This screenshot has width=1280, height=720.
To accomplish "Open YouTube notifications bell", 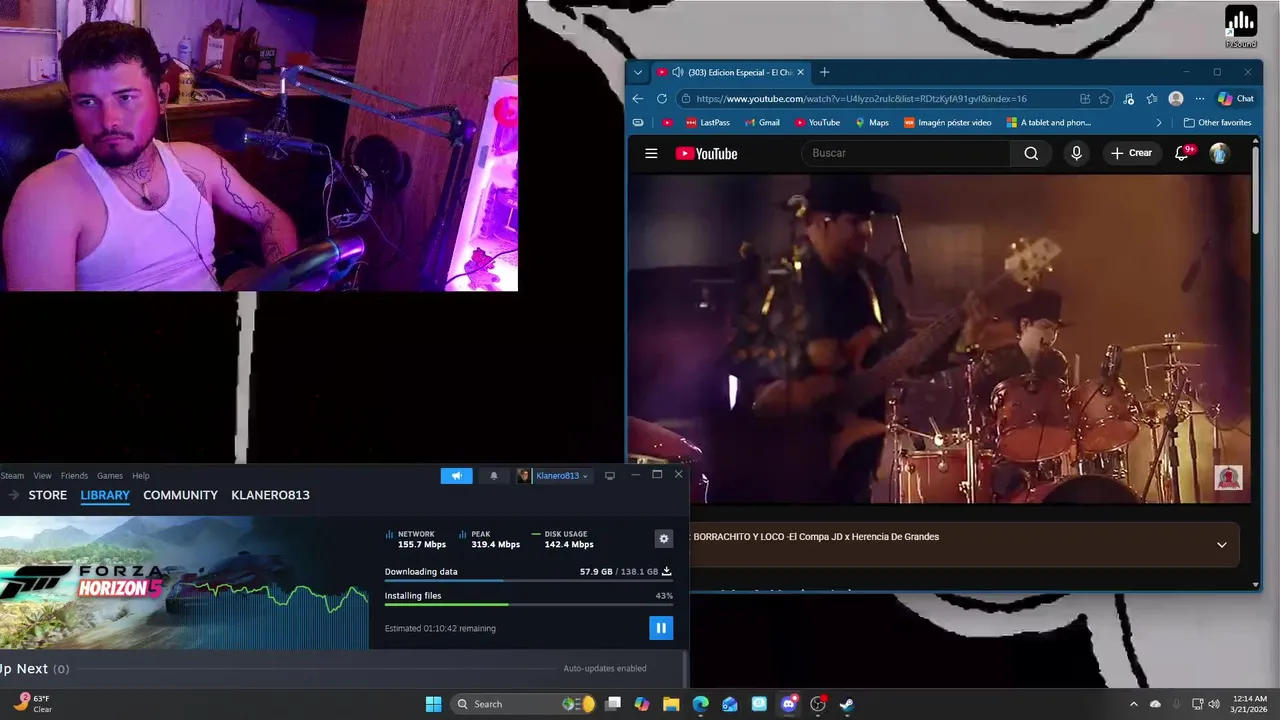I will click(x=1182, y=153).
